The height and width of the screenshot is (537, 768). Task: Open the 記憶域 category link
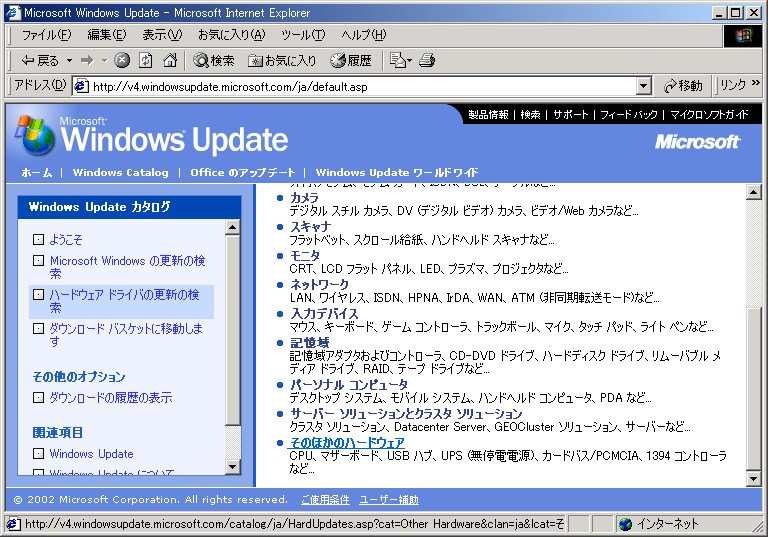[310, 342]
